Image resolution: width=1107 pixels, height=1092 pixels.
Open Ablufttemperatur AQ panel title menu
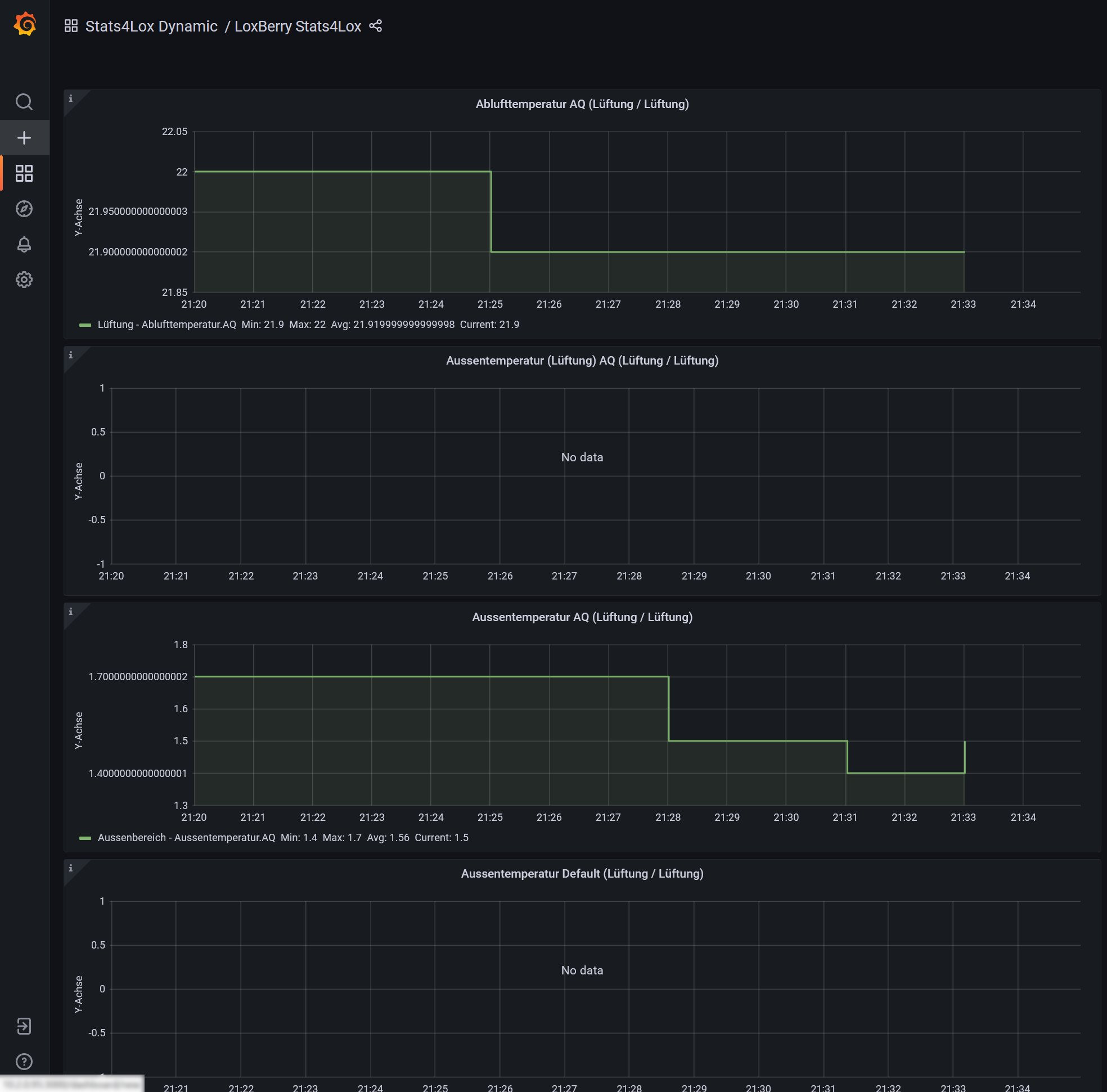pyautogui.click(x=582, y=104)
